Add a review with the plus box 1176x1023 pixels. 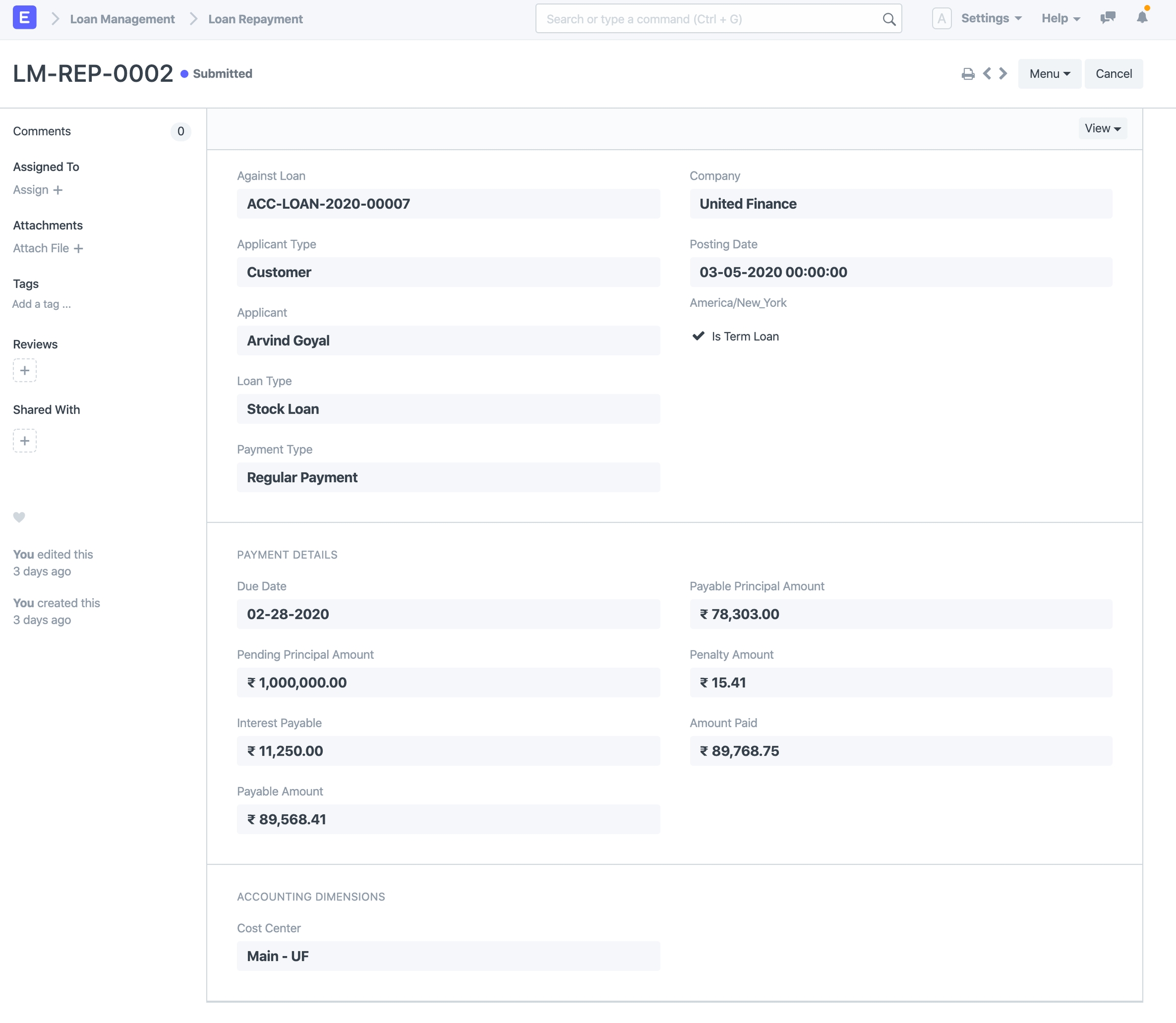click(24, 371)
